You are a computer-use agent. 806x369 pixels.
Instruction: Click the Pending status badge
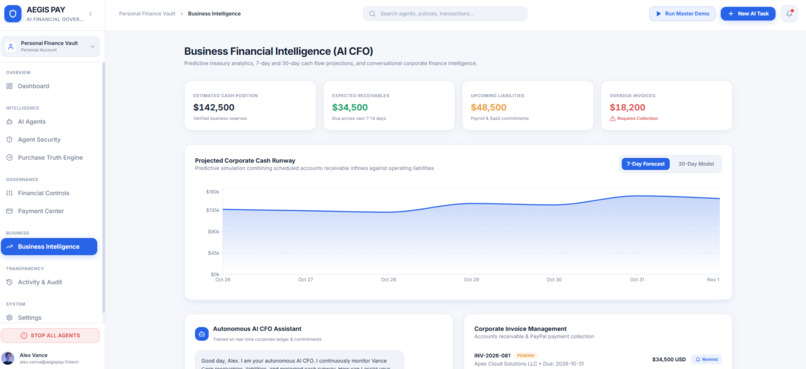[x=525, y=356]
